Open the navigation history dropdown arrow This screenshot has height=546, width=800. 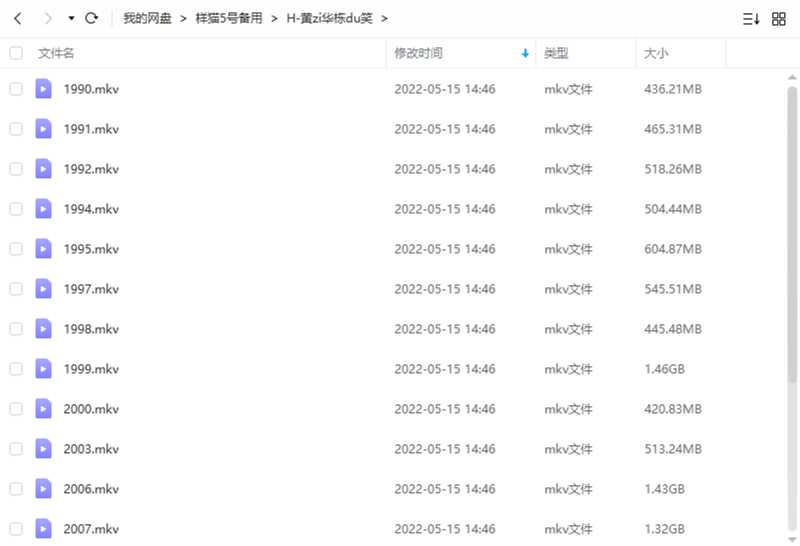pyautogui.click(x=71, y=18)
